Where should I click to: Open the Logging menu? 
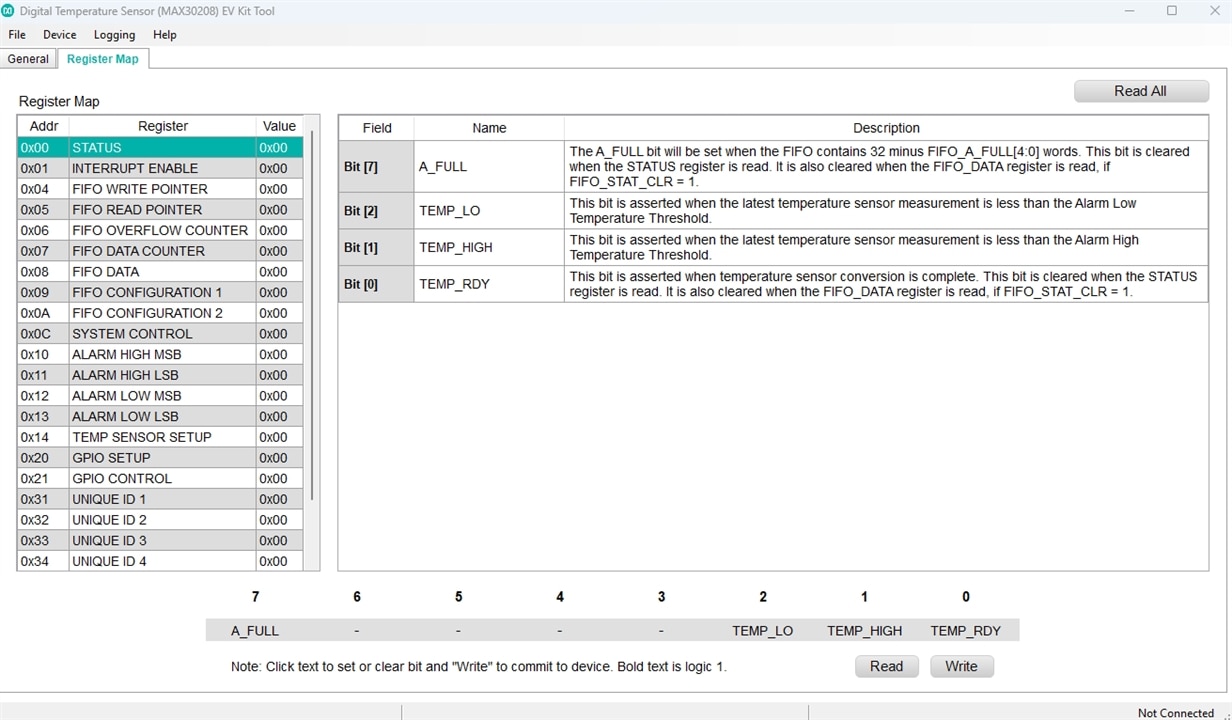coord(114,34)
